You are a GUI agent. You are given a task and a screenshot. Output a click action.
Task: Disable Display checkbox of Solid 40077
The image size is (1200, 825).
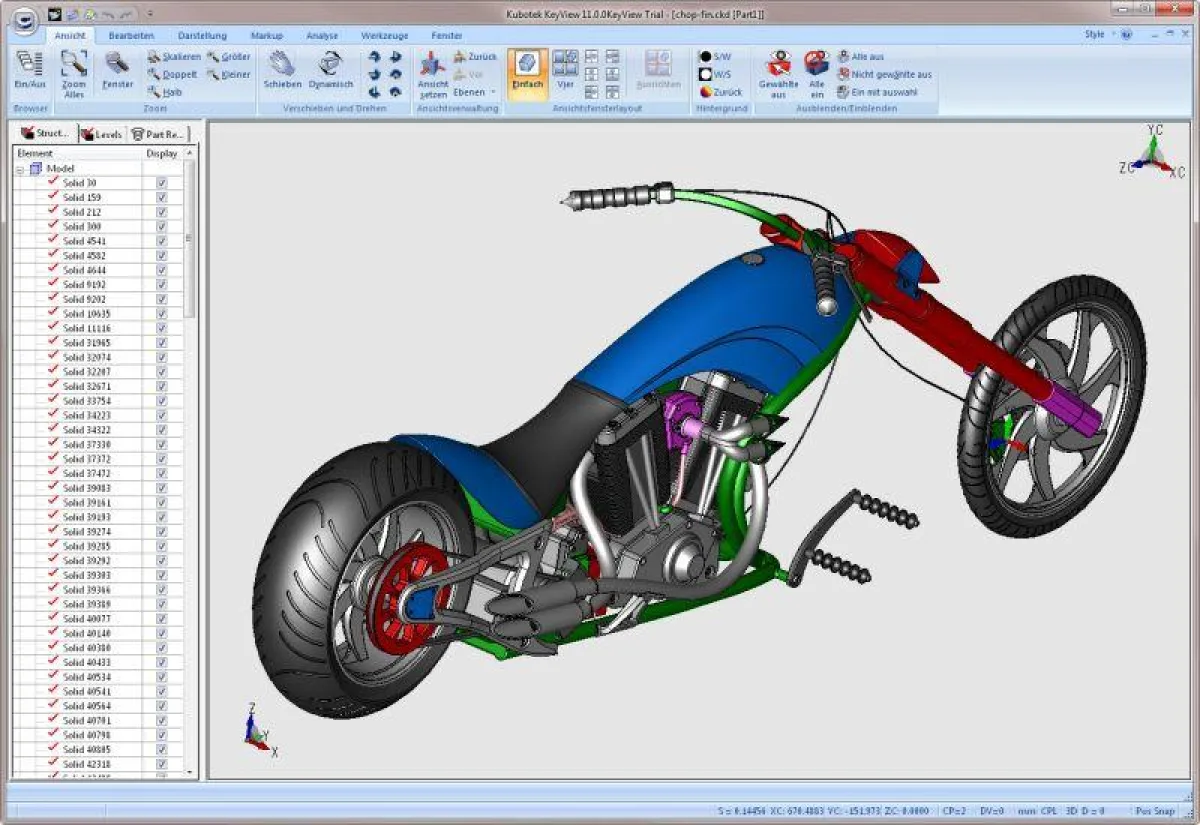pyautogui.click(x=161, y=618)
